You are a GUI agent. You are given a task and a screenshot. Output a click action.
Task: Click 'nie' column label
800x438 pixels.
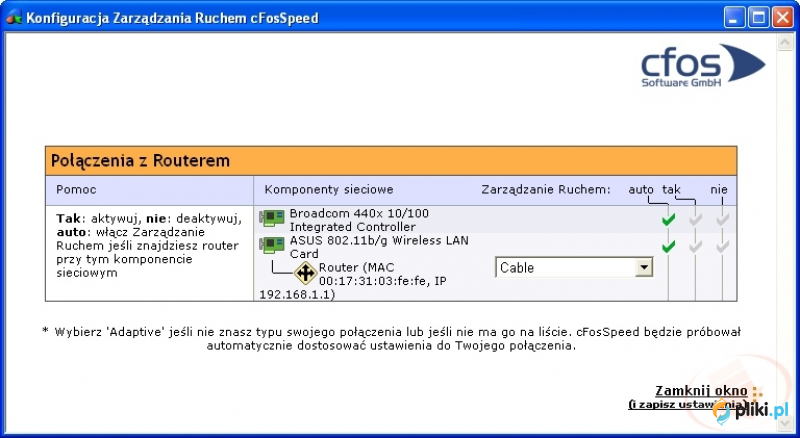[719, 189]
